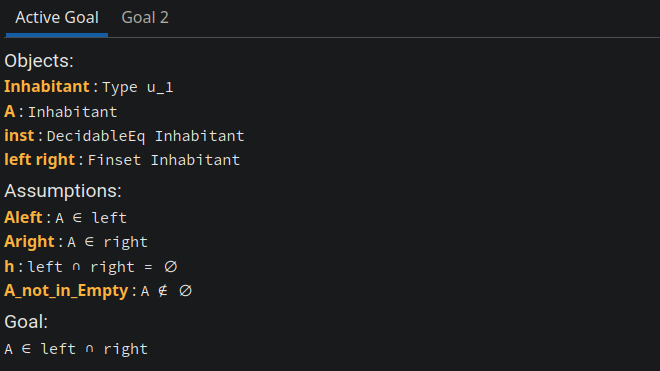
Task: Click the Finset Inhabitant type text
Action: (164, 160)
